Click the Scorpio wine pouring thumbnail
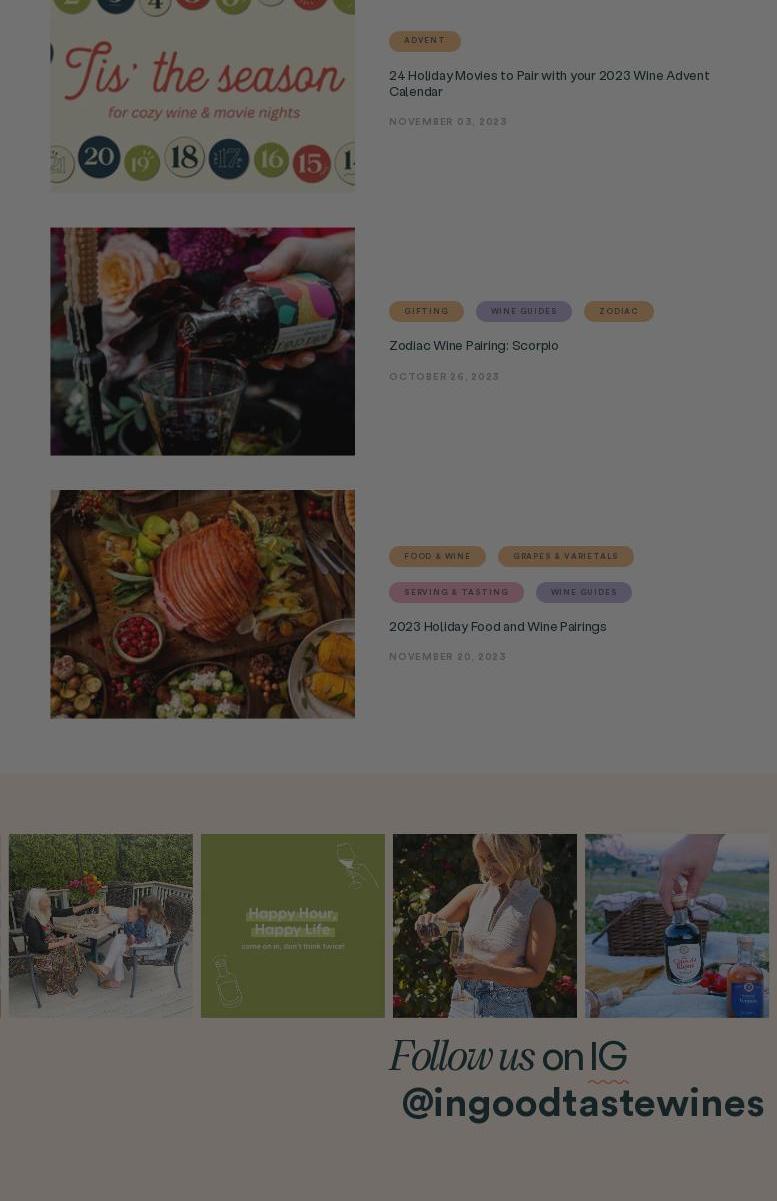This screenshot has width=777, height=1201. (202, 341)
